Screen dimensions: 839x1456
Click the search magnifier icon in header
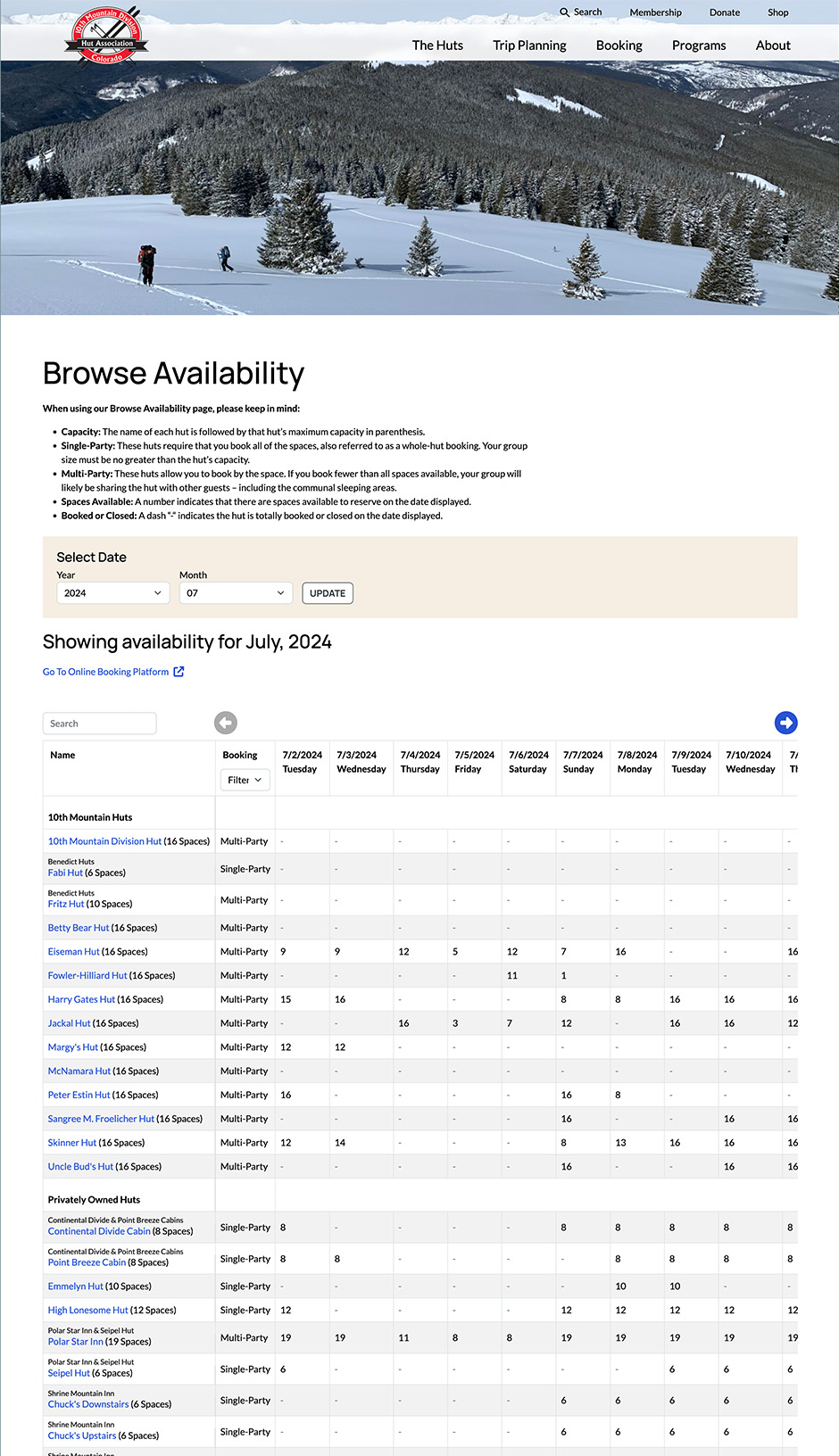564,12
